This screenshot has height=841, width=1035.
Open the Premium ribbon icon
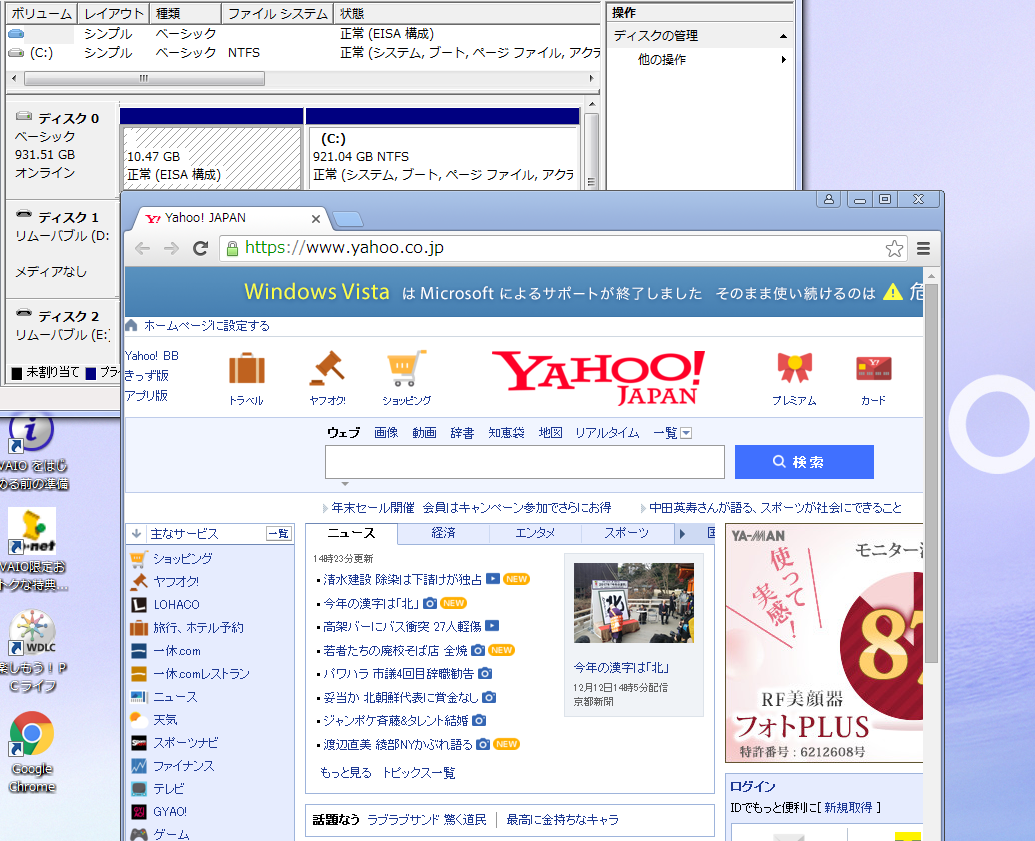point(794,368)
